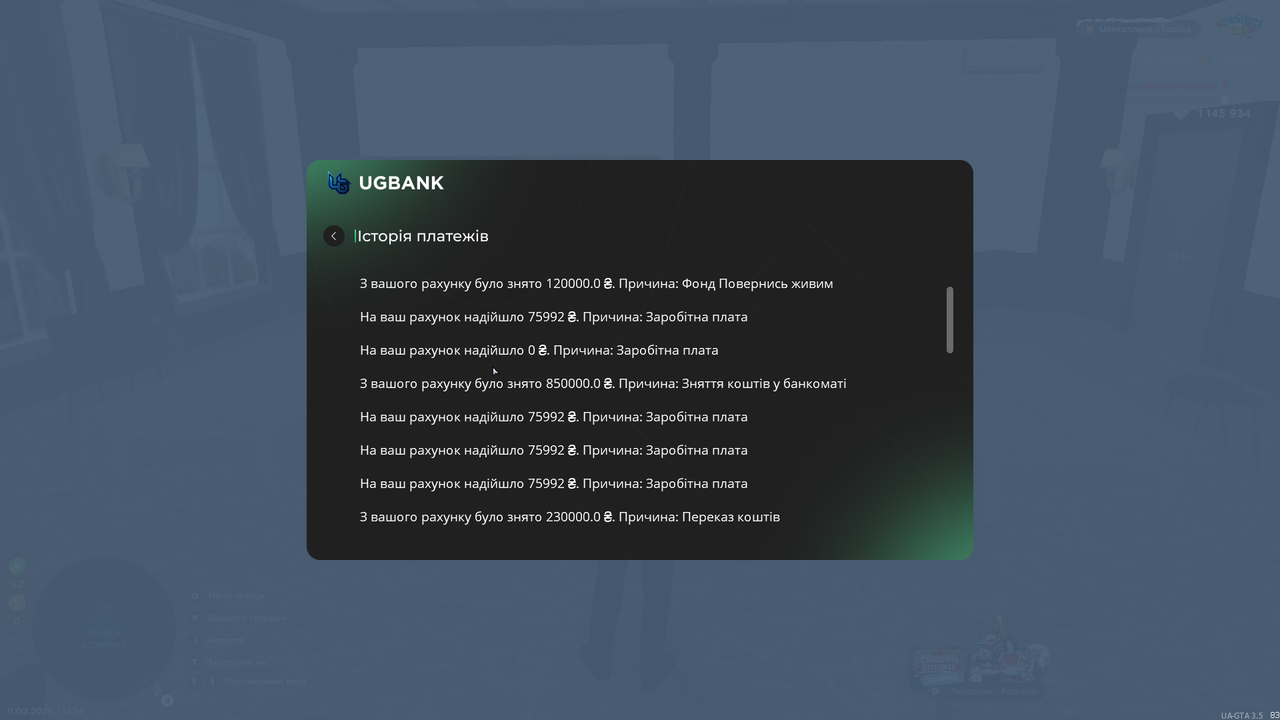Click the Історія платежів heading
Image resolution: width=1280 pixels, height=720 pixels.
pyautogui.click(x=424, y=236)
